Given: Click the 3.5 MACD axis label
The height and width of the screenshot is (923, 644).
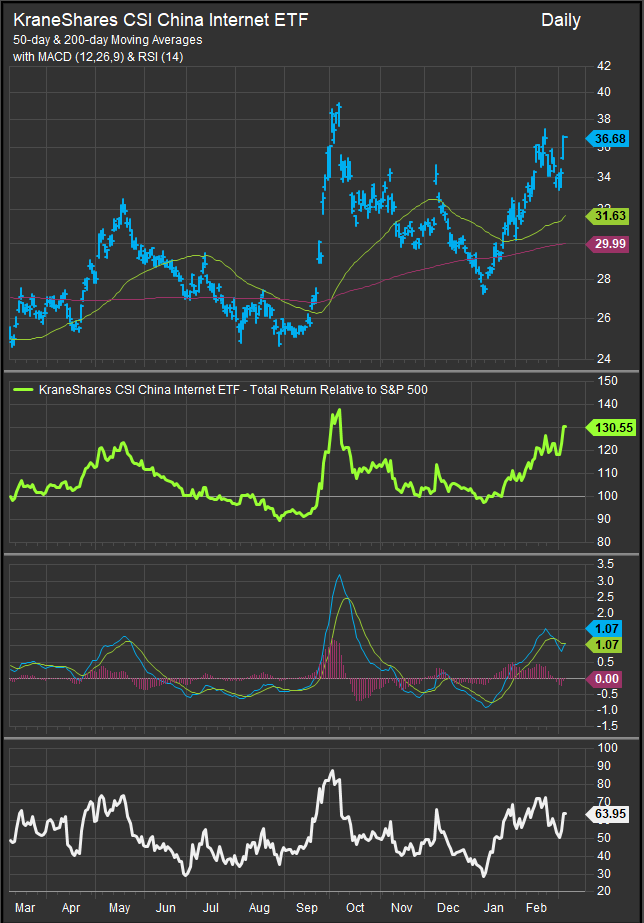Looking at the screenshot, I should [606, 564].
